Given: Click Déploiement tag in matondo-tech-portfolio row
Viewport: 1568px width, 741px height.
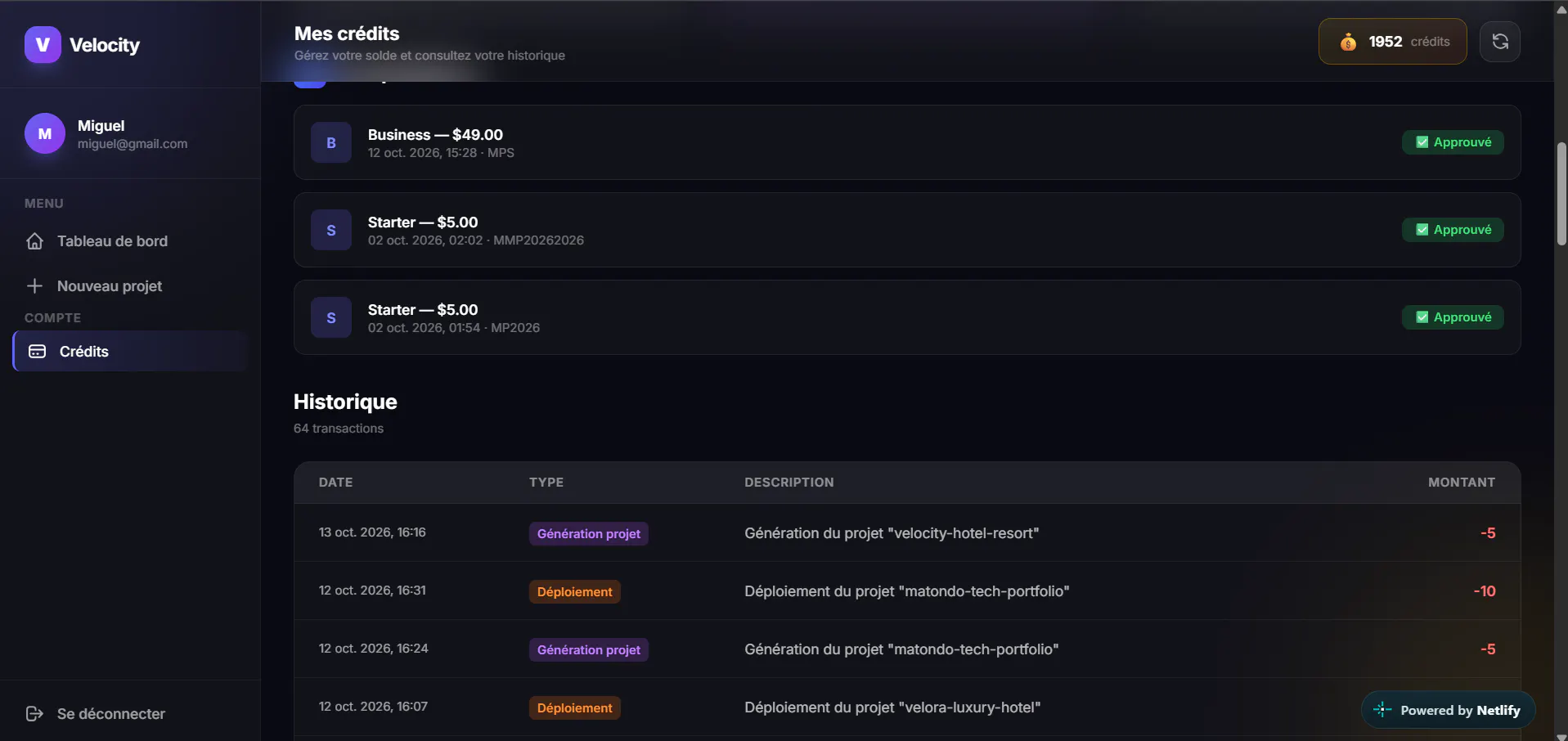Looking at the screenshot, I should [x=575, y=592].
